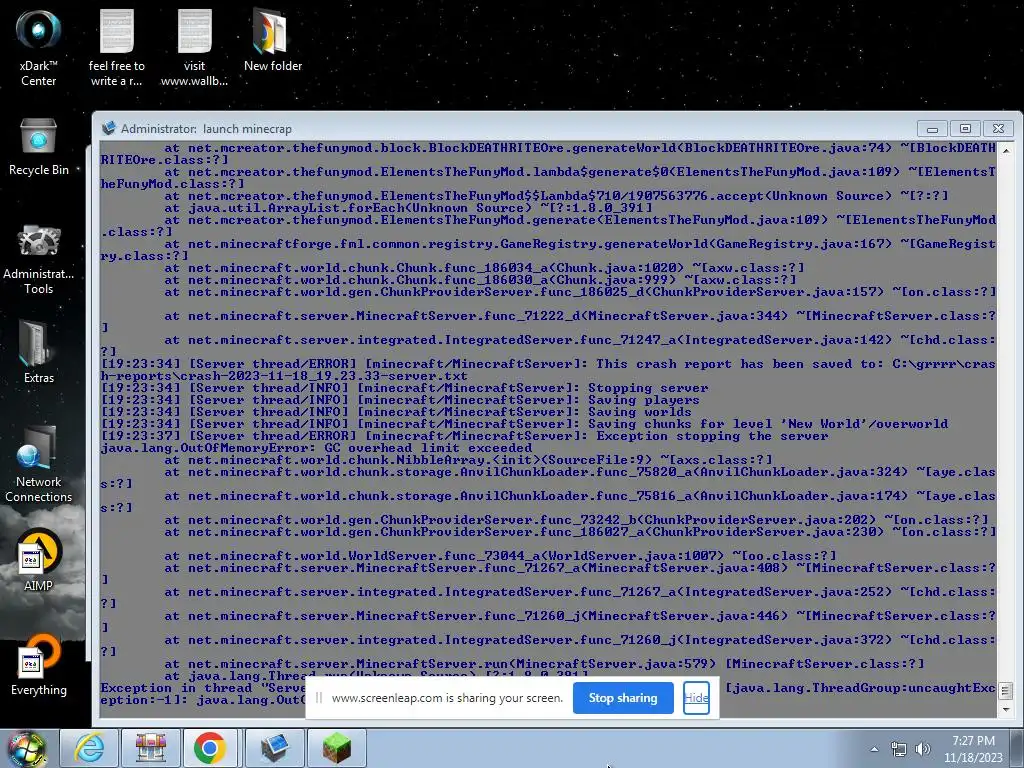Screen dimensions: 1024x768
Task: Click the 'Administrator: launch minecrap' title text
Action: pyautogui.click(x=206, y=129)
